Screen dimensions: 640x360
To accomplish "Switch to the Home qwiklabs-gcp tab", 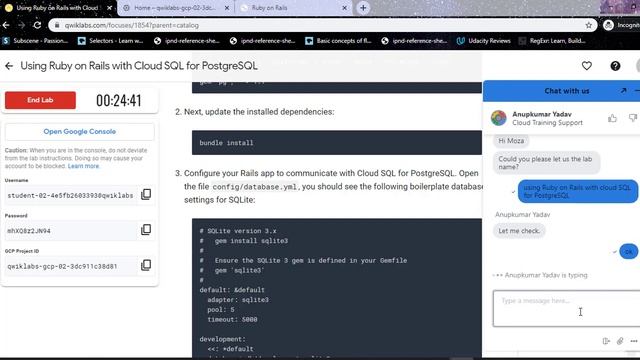I will coord(176,8).
